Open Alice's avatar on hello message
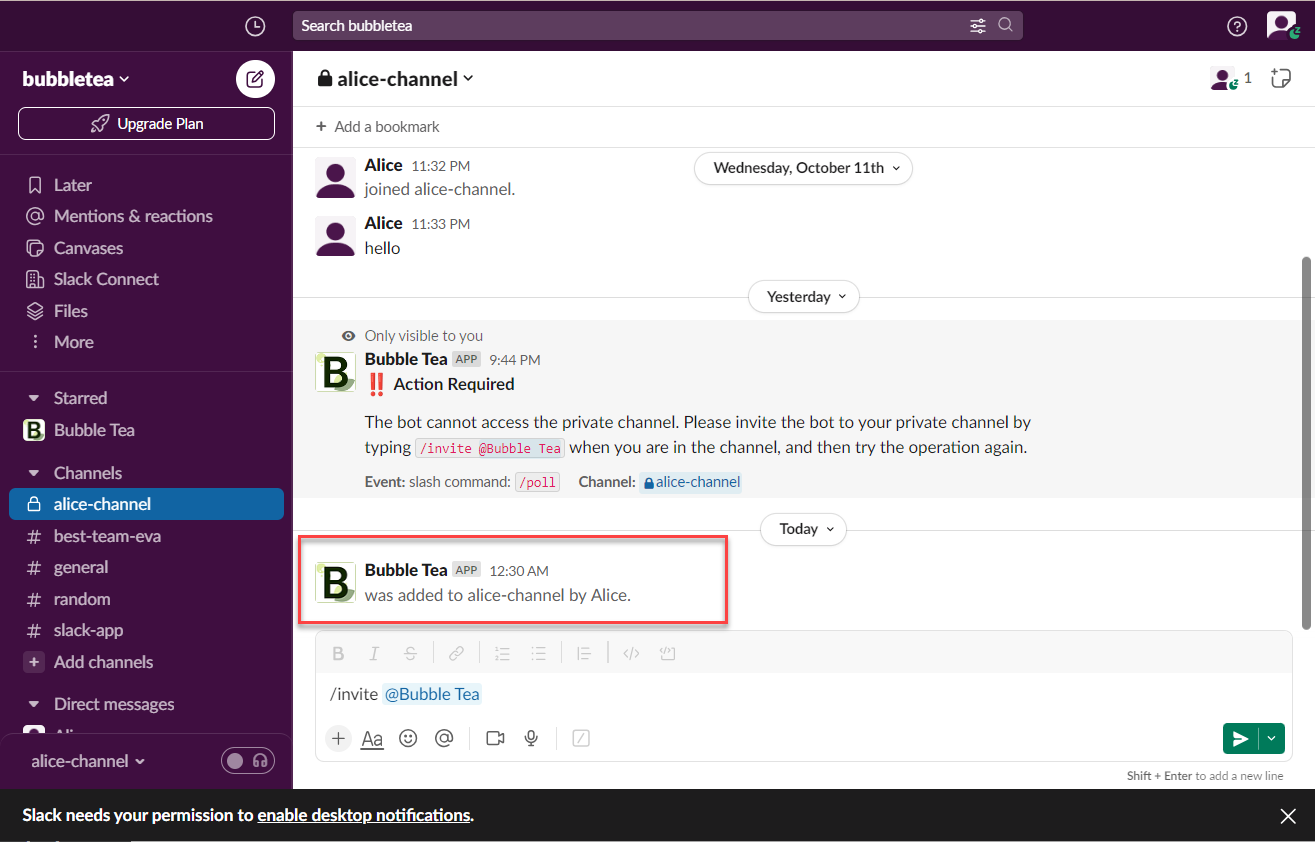The image size is (1315, 842). 335,236
